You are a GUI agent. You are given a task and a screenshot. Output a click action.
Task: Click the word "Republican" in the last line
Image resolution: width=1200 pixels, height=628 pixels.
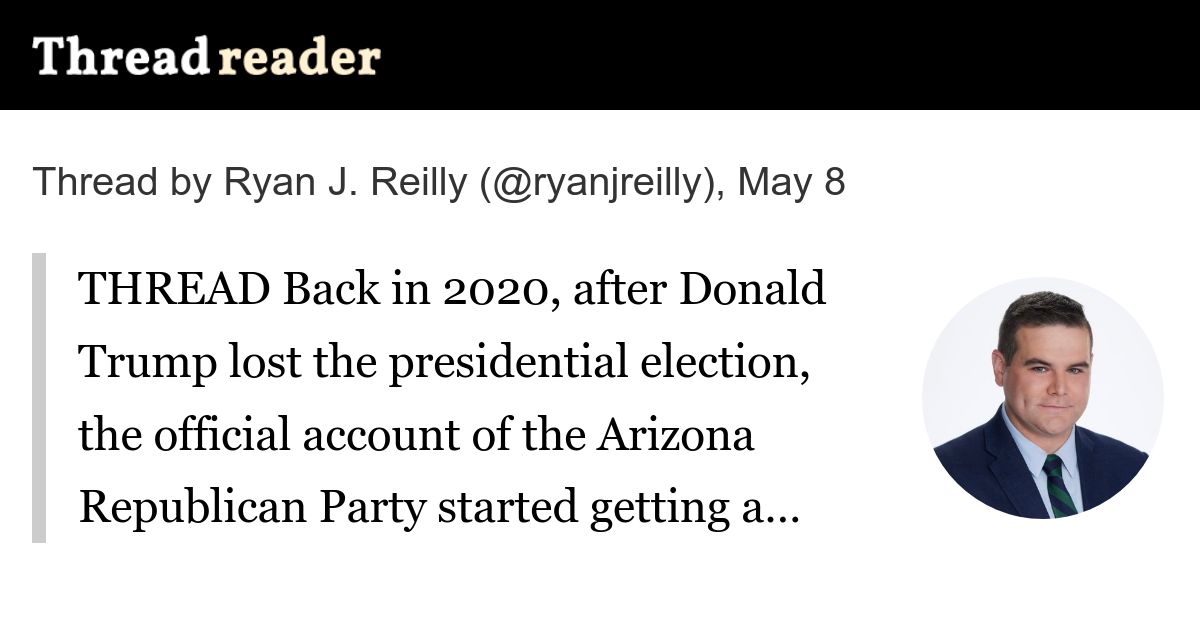193,509
